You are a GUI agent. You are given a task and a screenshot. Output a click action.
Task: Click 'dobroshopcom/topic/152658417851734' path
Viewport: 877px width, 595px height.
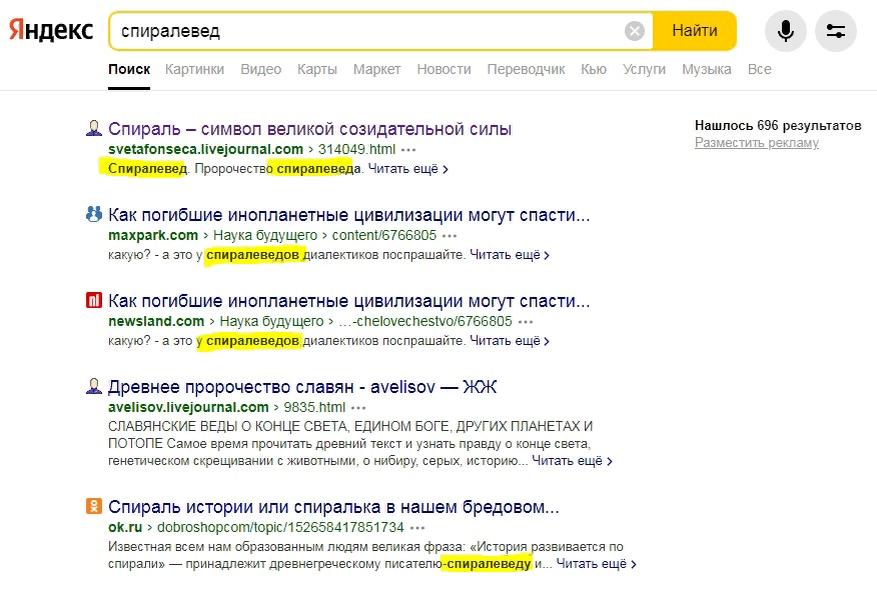pyautogui.click(x=280, y=527)
